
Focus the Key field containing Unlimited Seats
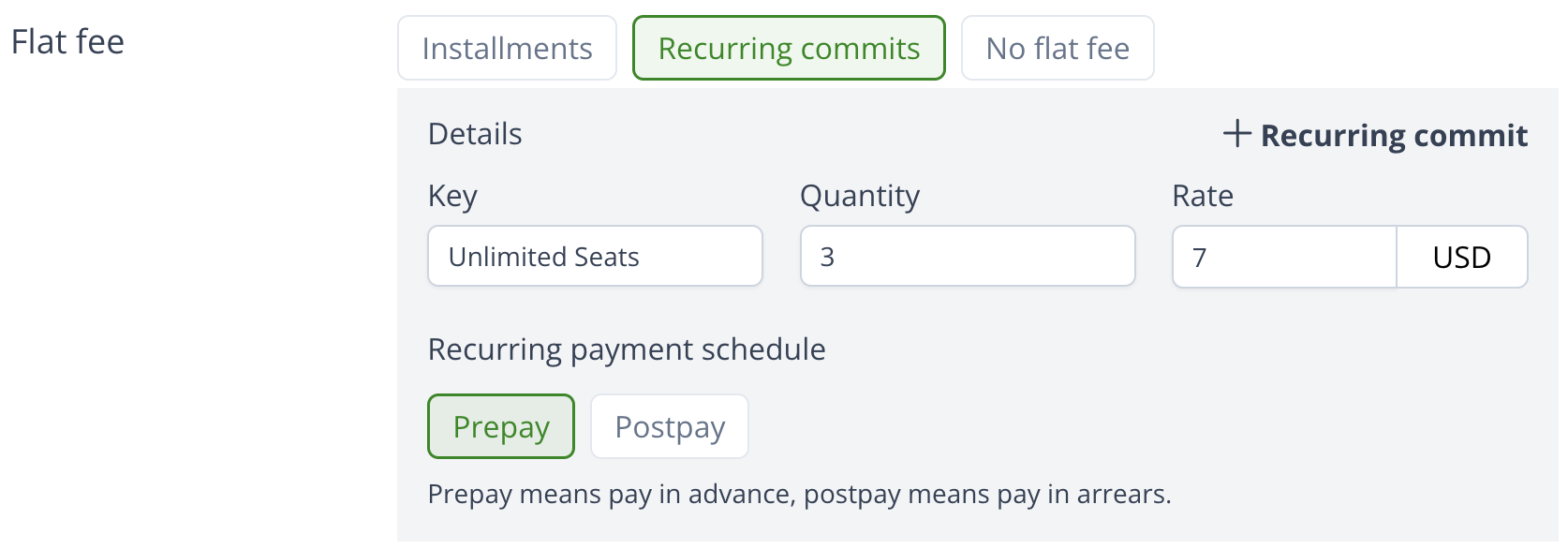pyautogui.click(x=595, y=257)
